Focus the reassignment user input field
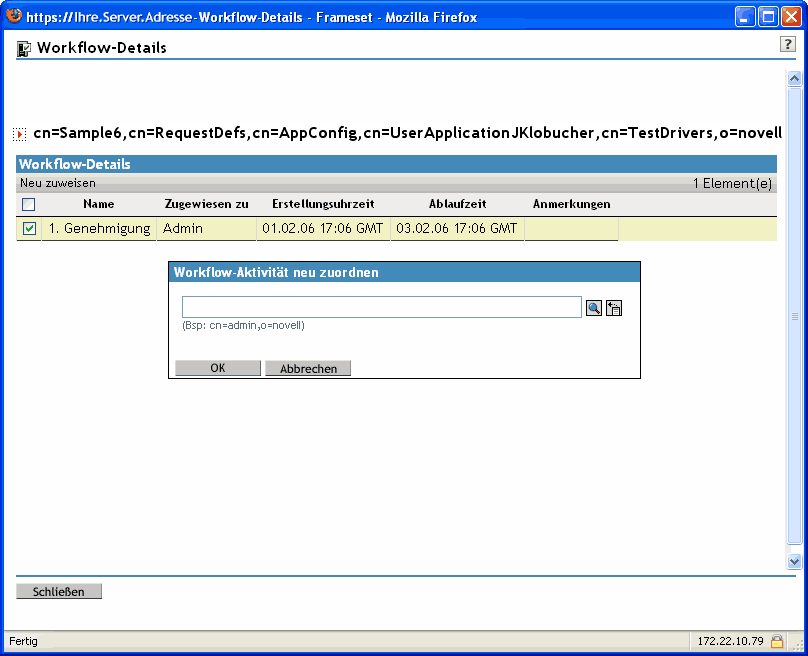This screenshot has width=808, height=656. pyautogui.click(x=382, y=307)
